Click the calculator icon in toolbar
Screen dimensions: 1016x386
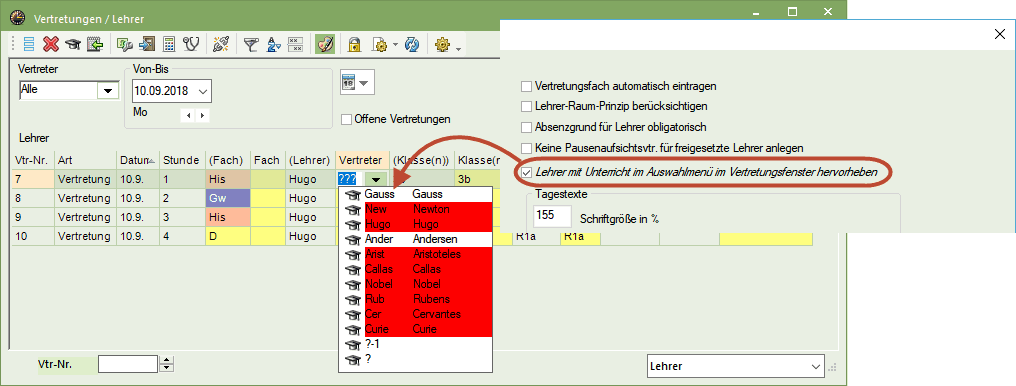pyautogui.click(x=169, y=44)
